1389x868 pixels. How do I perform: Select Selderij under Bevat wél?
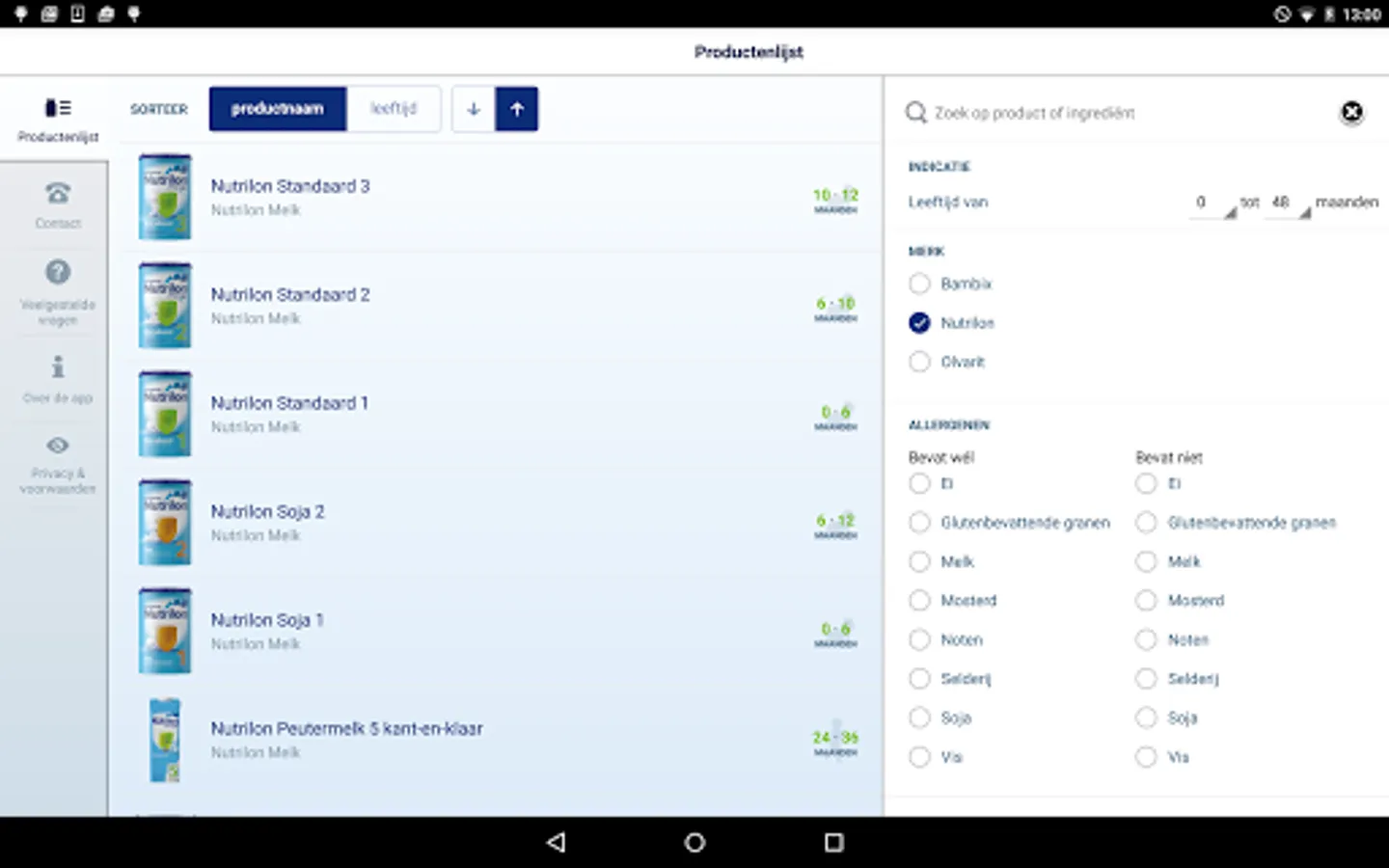pos(919,679)
